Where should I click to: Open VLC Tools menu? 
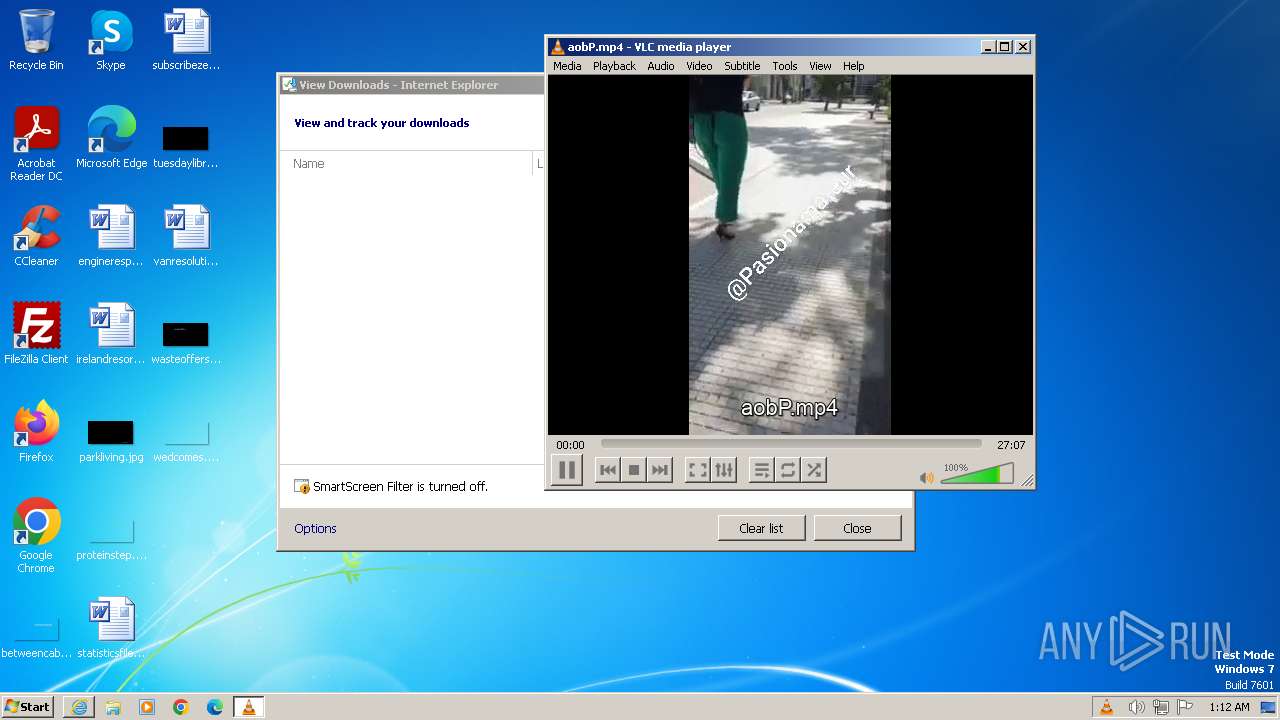[785, 66]
